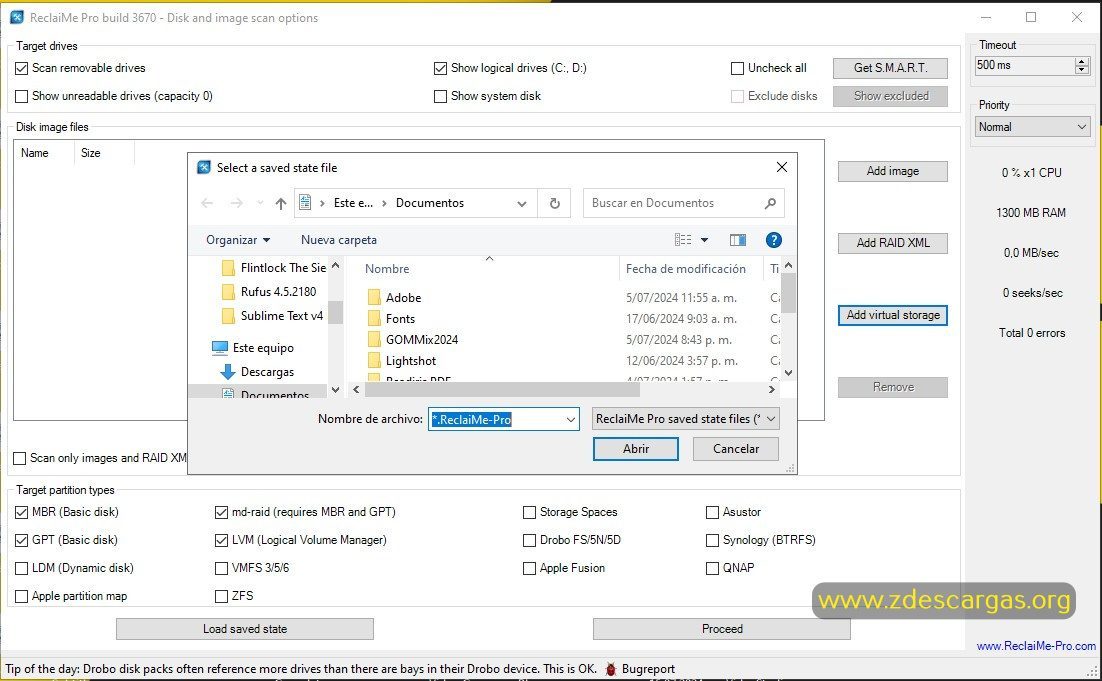This screenshot has width=1102, height=681.
Task: Click the Descargas download arrow icon
Action: (x=228, y=372)
